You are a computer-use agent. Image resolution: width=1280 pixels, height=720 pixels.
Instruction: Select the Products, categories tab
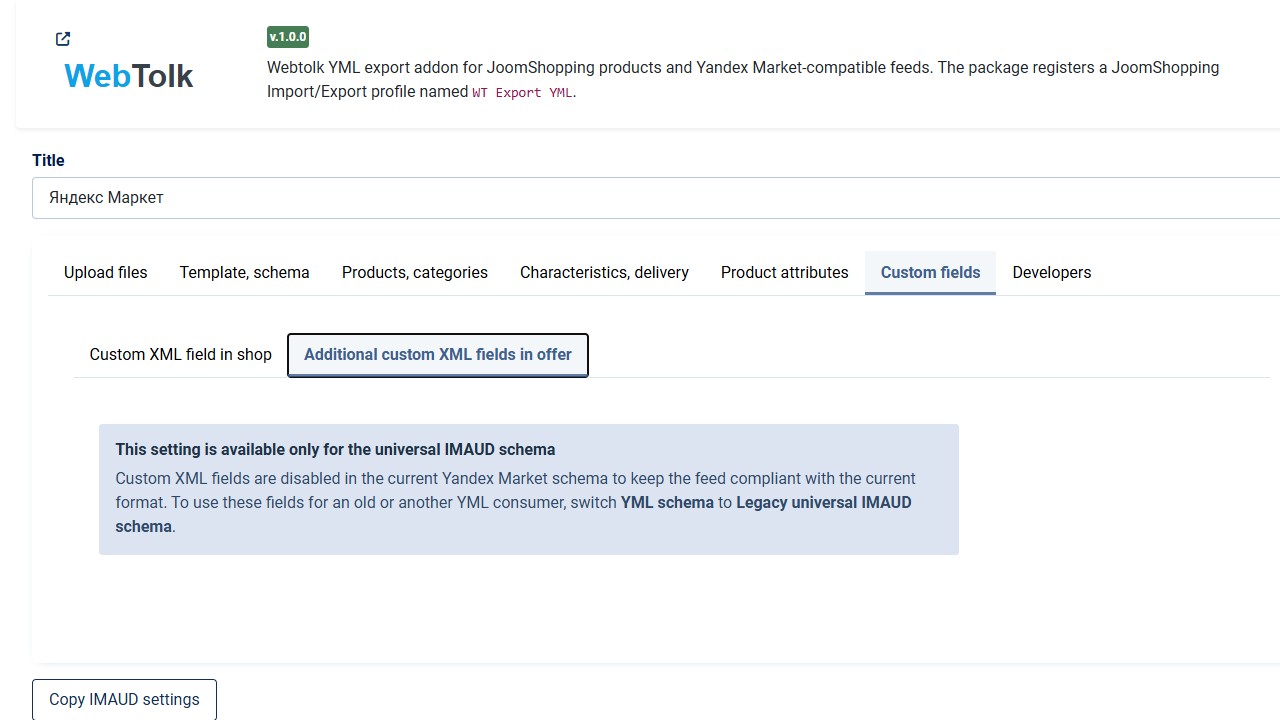coord(415,272)
